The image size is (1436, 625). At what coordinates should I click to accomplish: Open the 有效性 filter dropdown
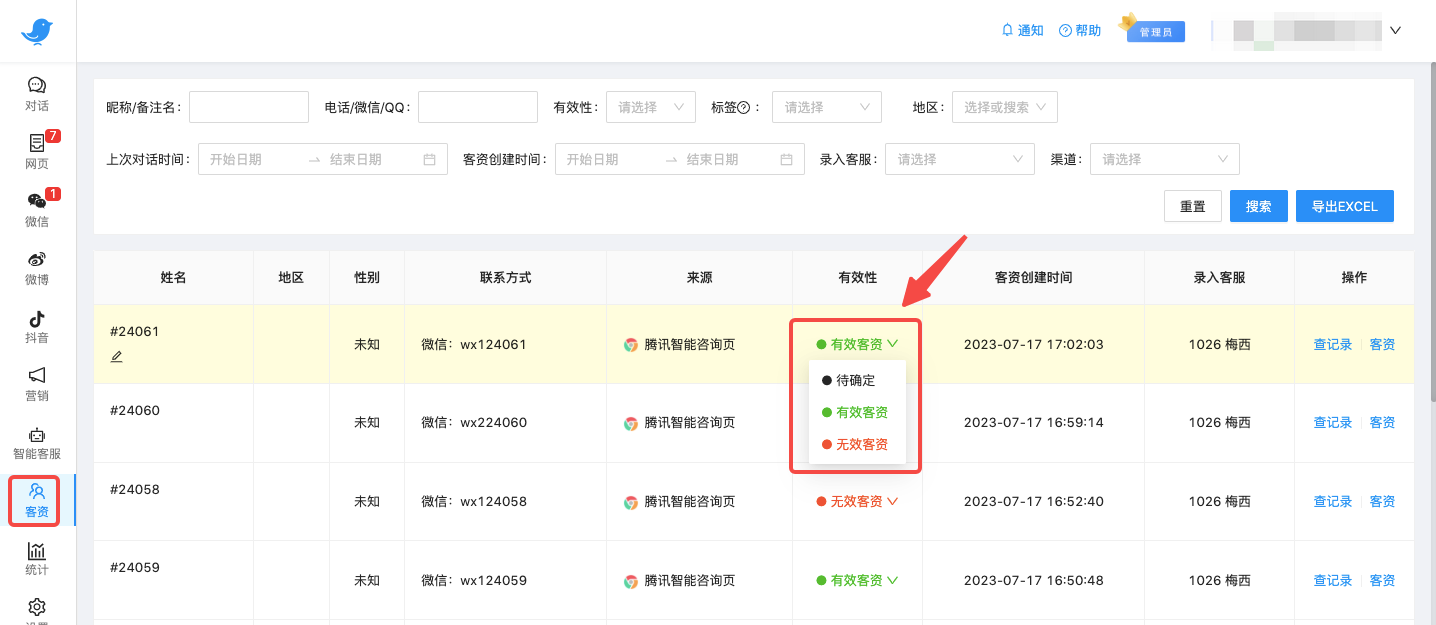650,107
